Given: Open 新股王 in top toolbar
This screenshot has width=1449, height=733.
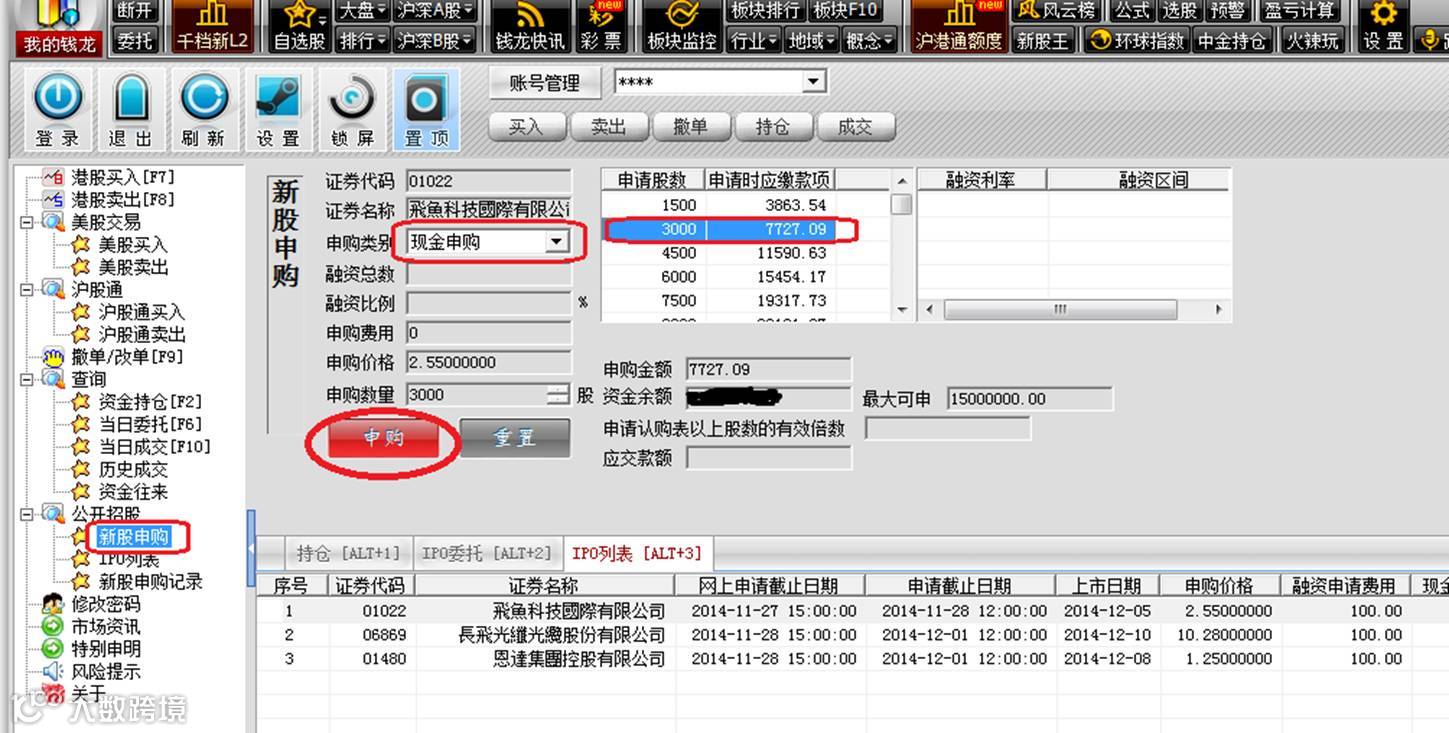Looking at the screenshot, I should click(1043, 41).
